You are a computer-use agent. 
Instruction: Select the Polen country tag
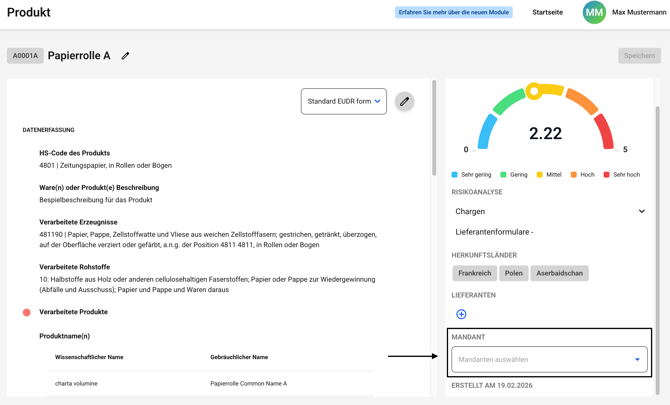513,273
